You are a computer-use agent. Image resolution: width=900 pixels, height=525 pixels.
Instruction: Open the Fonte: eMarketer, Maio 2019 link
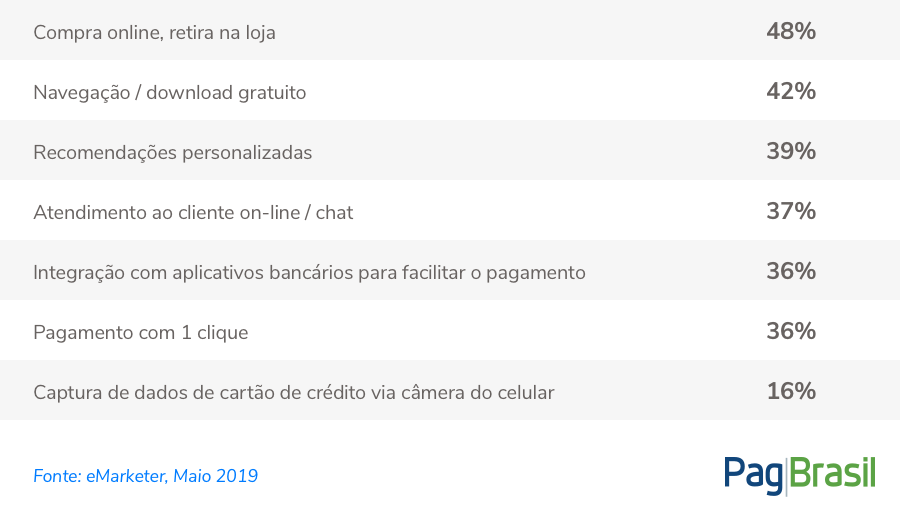(146, 476)
